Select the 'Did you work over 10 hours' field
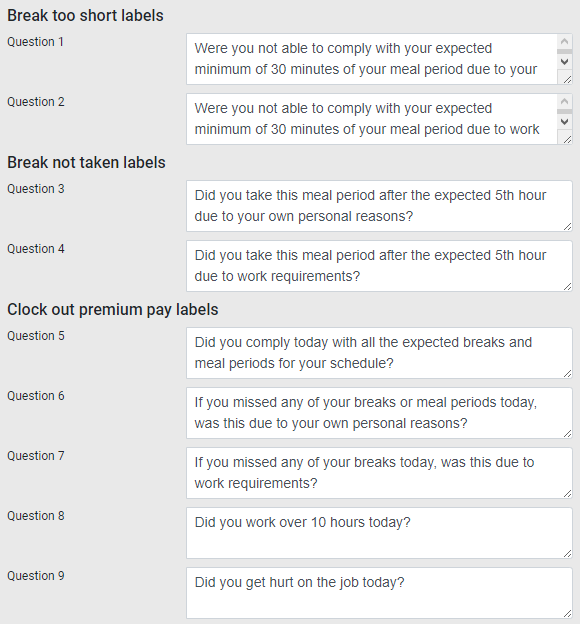Image resolution: width=580 pixels, height=624 pixels. point(379,533)
